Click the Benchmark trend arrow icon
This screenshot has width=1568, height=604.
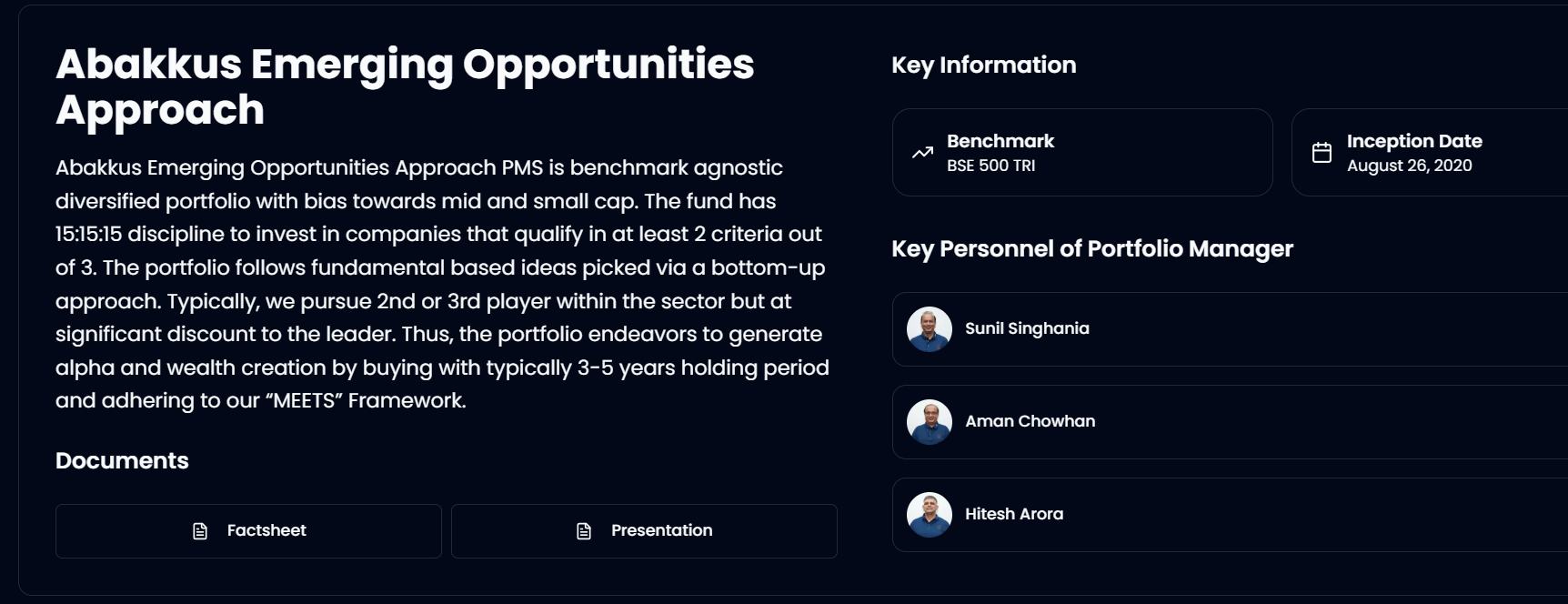922,153
